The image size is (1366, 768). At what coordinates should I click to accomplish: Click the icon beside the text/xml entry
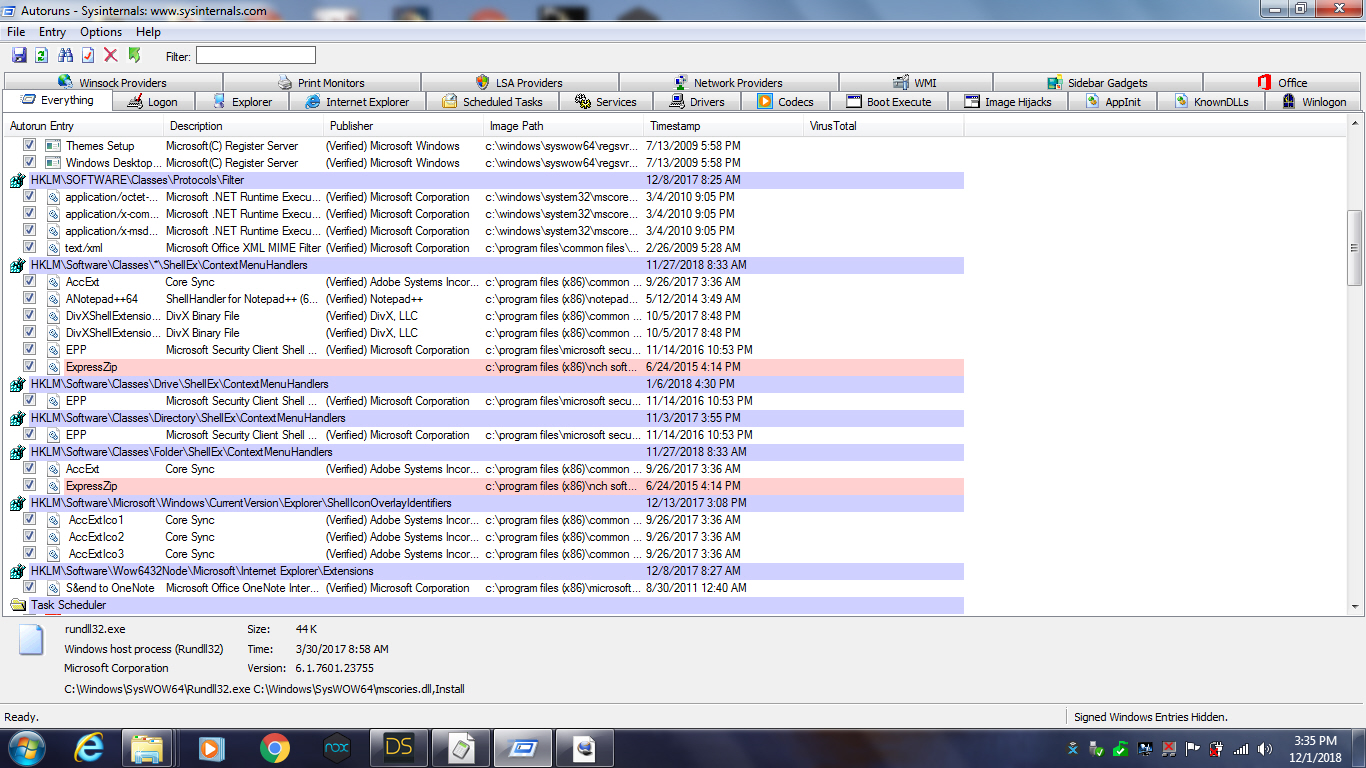pyautogui.click(x=54, y=248)
